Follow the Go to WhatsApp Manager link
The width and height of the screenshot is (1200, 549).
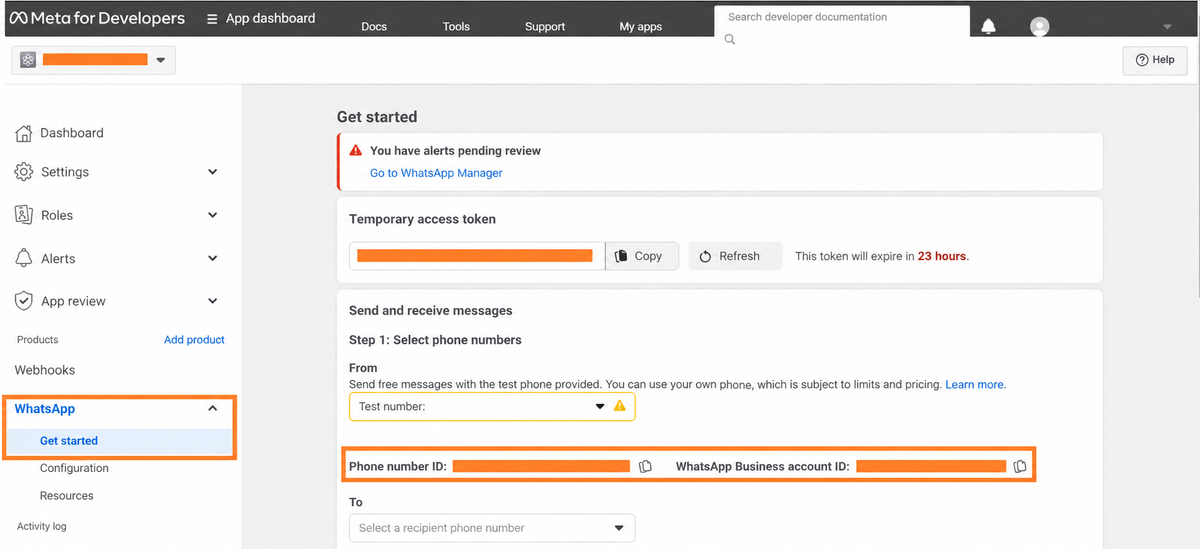(x=436, y=173)
